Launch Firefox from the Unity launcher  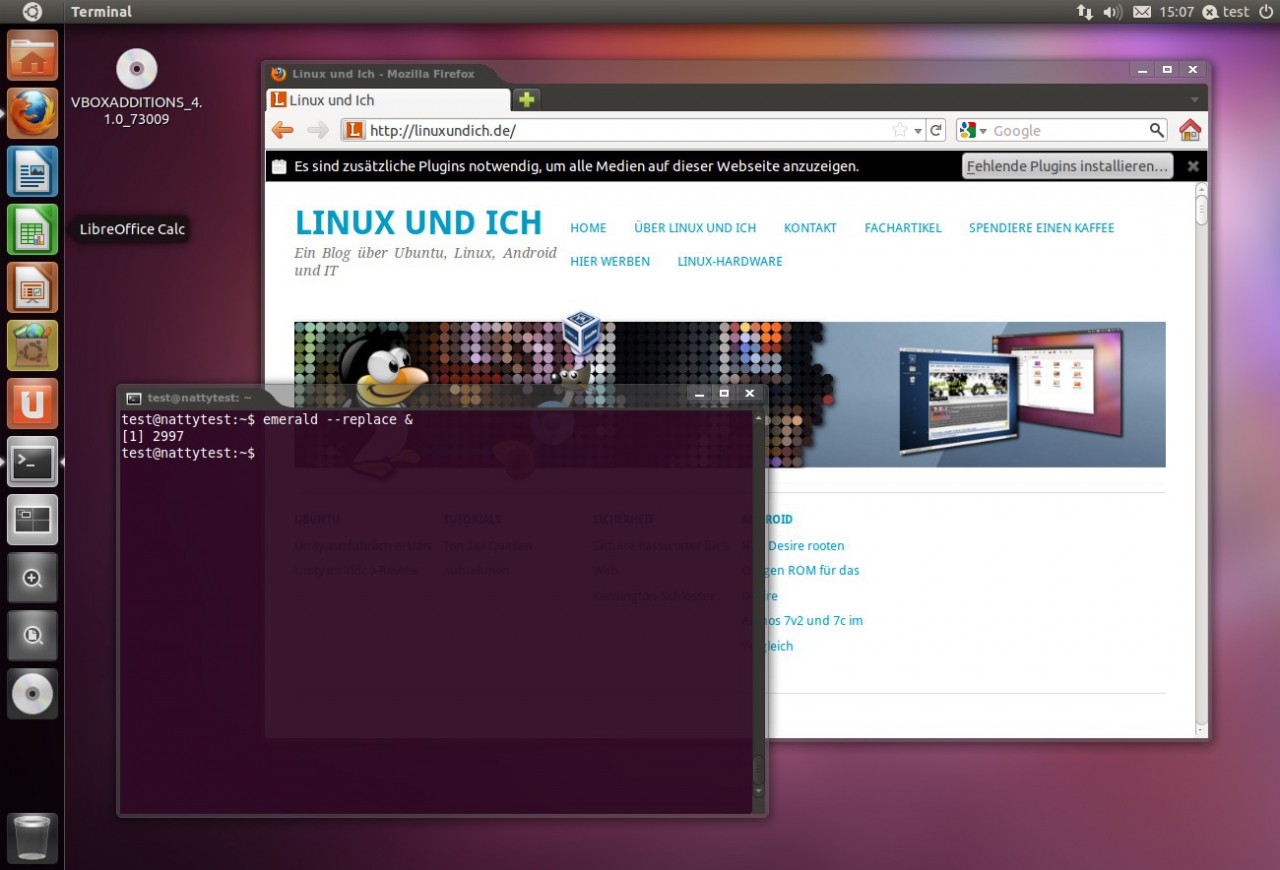[33, 113]
